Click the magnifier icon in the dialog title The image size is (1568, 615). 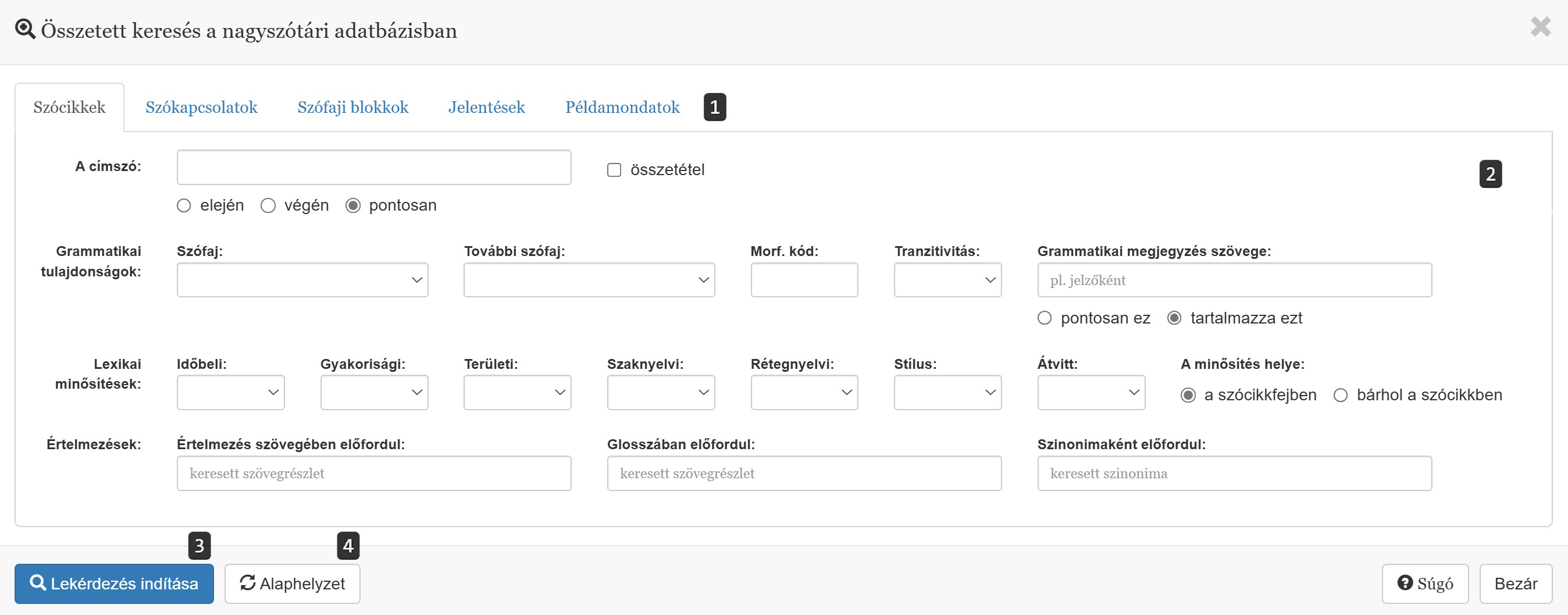(25, 29)
